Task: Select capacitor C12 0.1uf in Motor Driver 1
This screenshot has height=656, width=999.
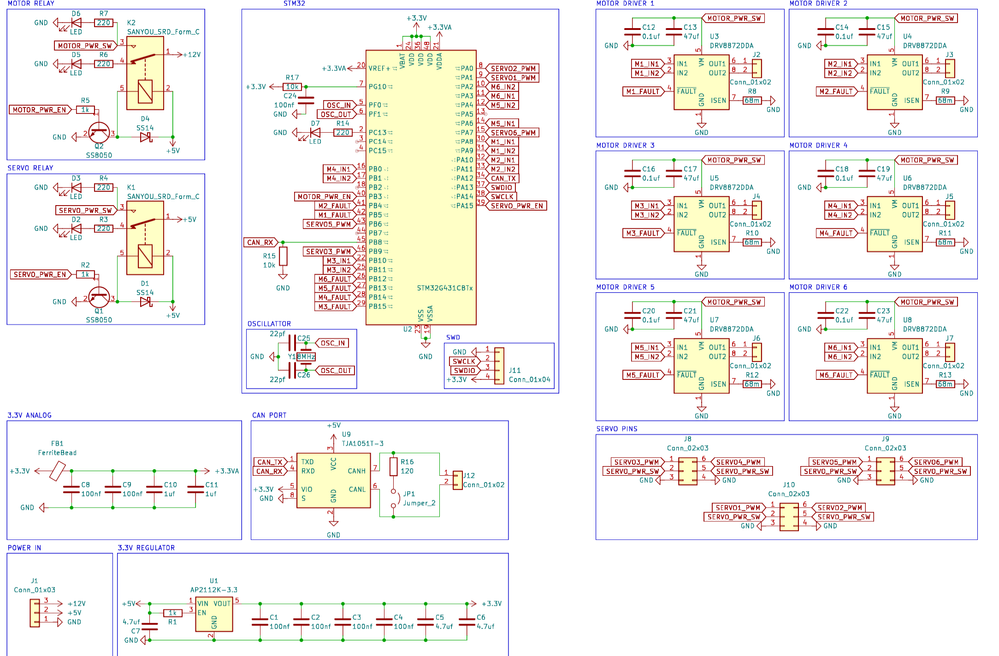Action: (x=632, y=32)
